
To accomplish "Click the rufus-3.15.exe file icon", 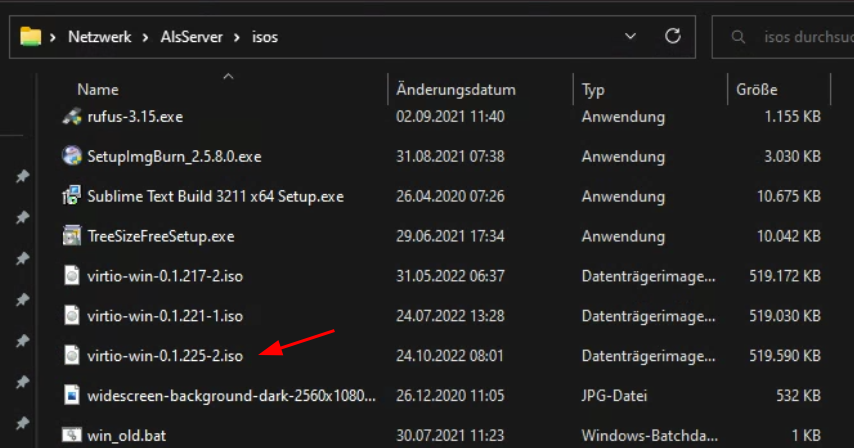I will 71,116.
